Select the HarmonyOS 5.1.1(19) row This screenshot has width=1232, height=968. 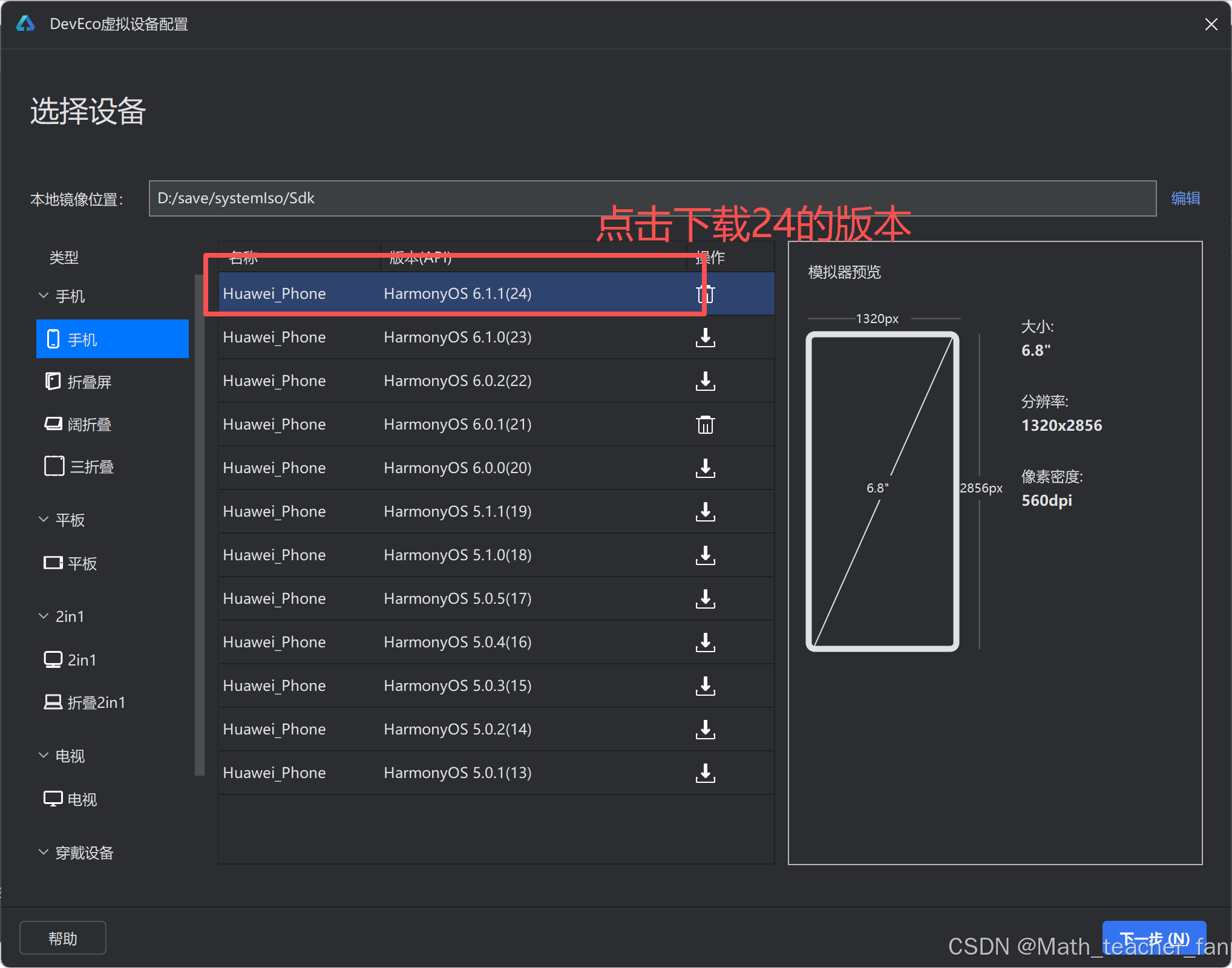coord(496,511)
